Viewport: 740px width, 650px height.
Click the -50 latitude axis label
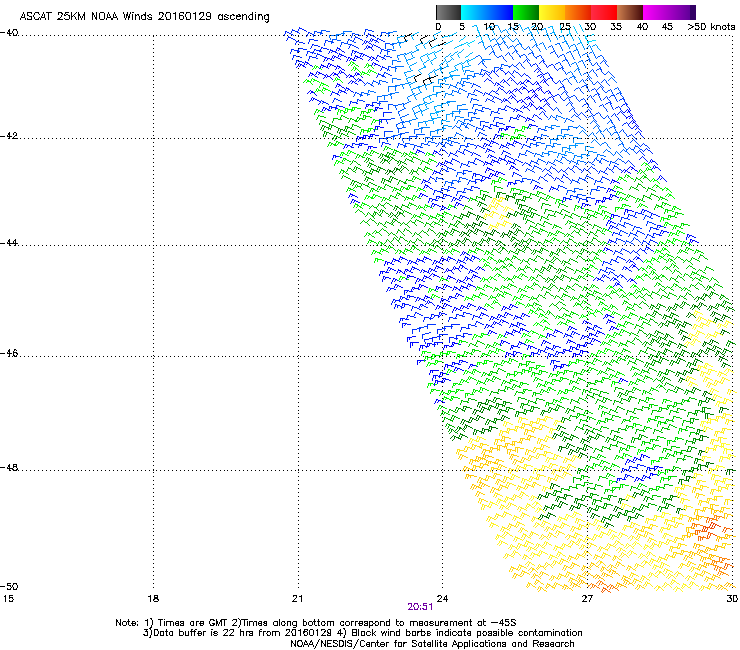click(x=9, y=586)
